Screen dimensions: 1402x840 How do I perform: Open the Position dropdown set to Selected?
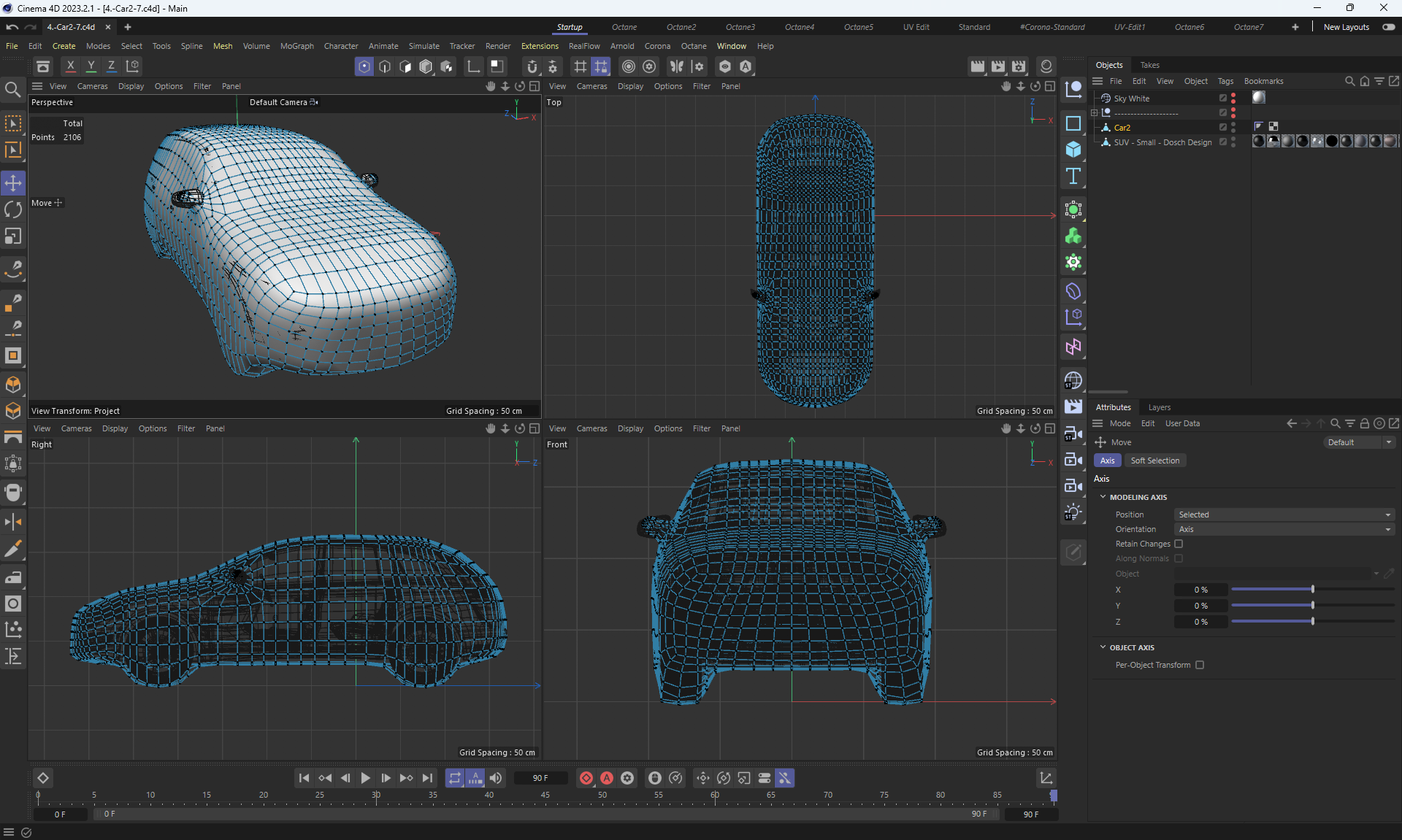click(x=1284, y=515)
